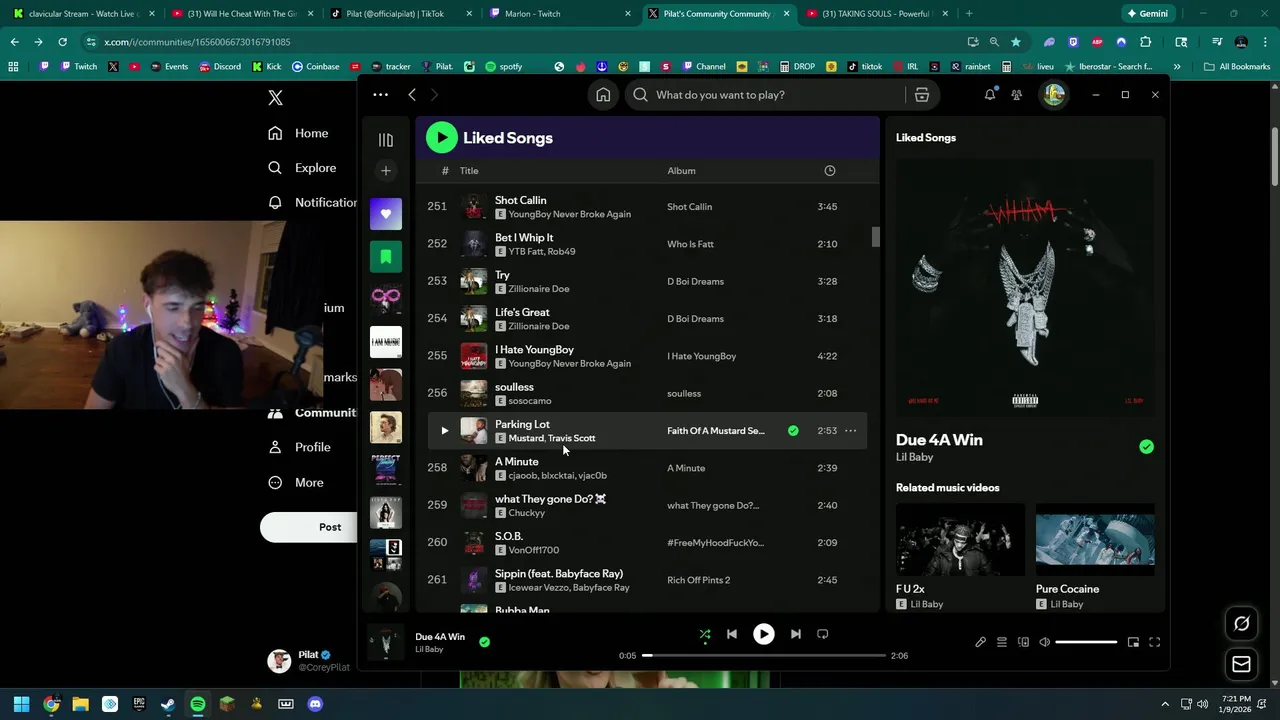
Task: Open artist link Zillionaire Doe under Try
Action: pyautogui.click(x=539, y=289)
